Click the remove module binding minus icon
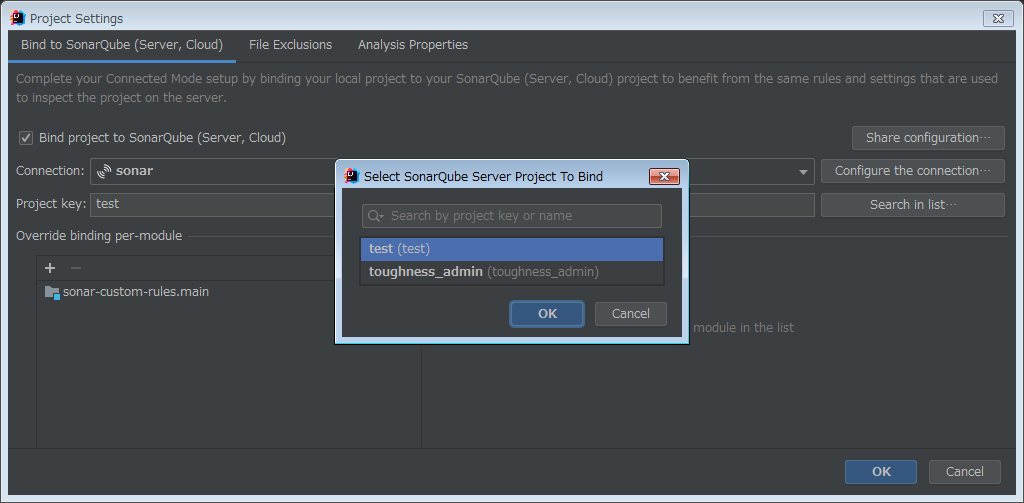 coord(76,268)
